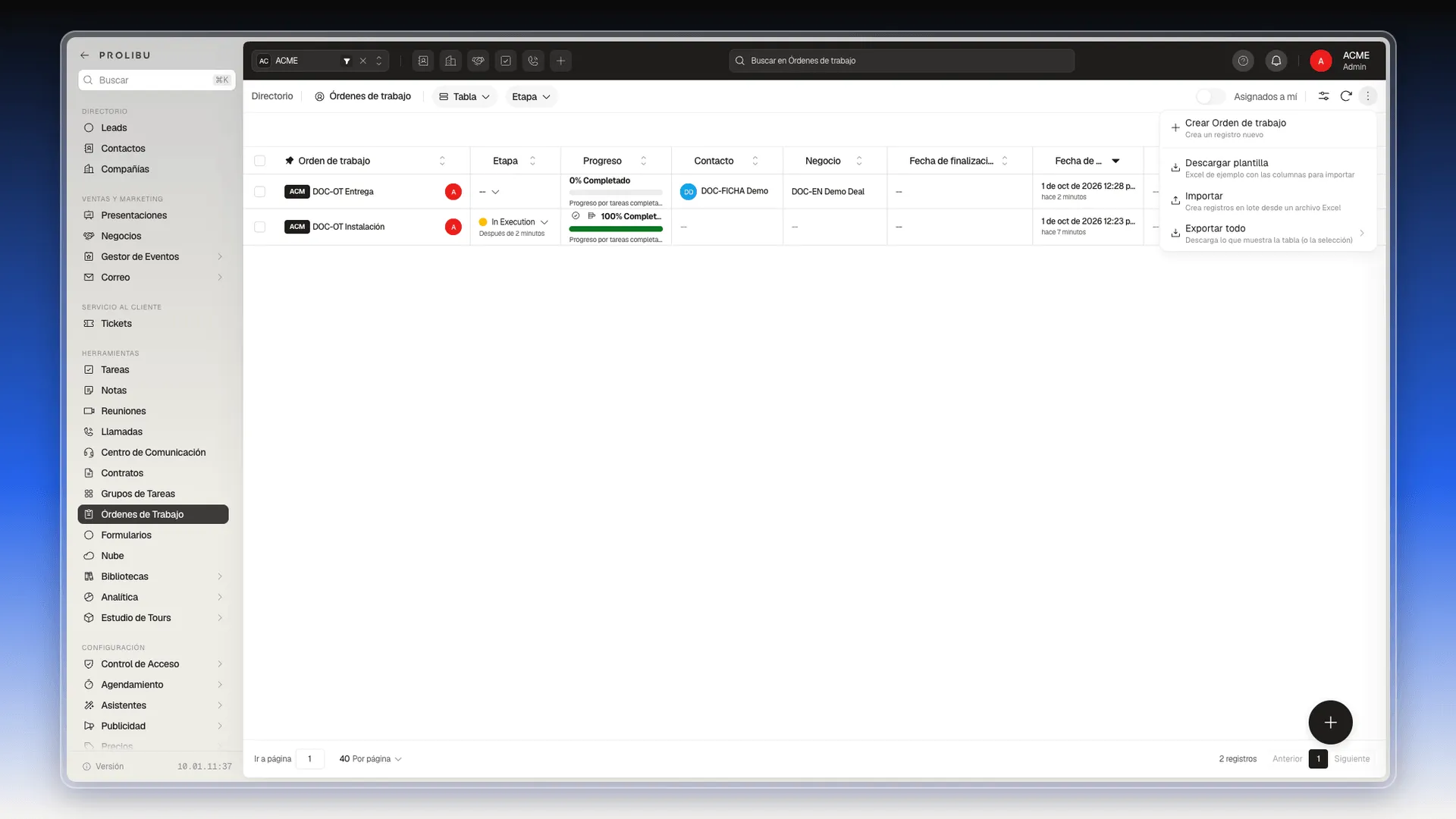The width and height of the screenshot is (1456, 819).
Task: Click the Ir a página number field
Action: click(x=310, y=759)
